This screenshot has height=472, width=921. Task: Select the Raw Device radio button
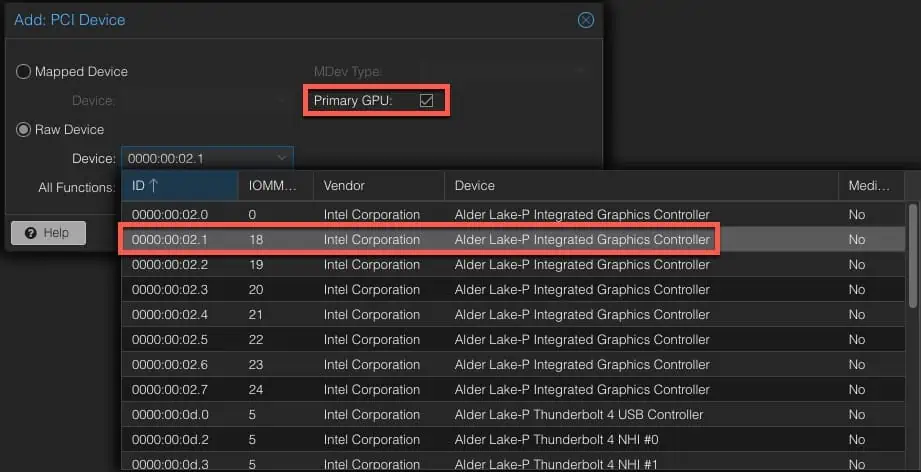coord(23,129)
